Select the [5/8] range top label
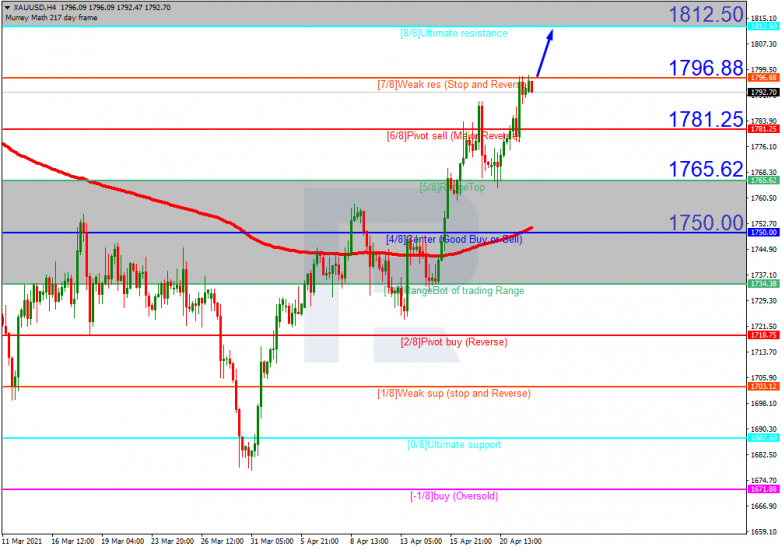Image resolution: width=782 pixels, height=550 pixels. [x=452, y=187]
